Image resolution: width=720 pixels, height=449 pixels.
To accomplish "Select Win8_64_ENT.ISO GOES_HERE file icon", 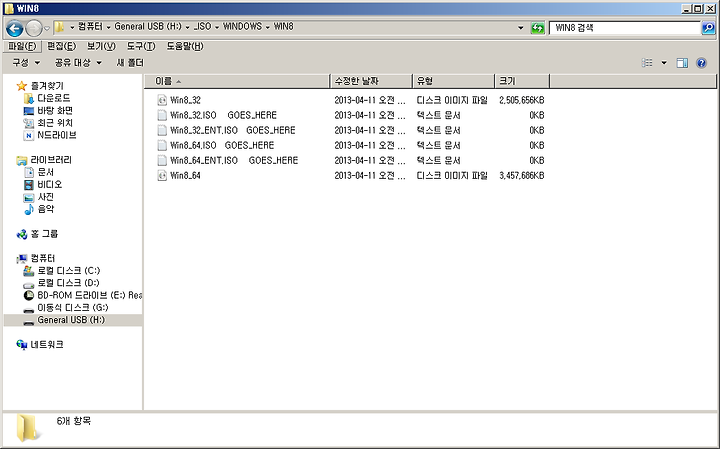I will (x=162, y=161).
